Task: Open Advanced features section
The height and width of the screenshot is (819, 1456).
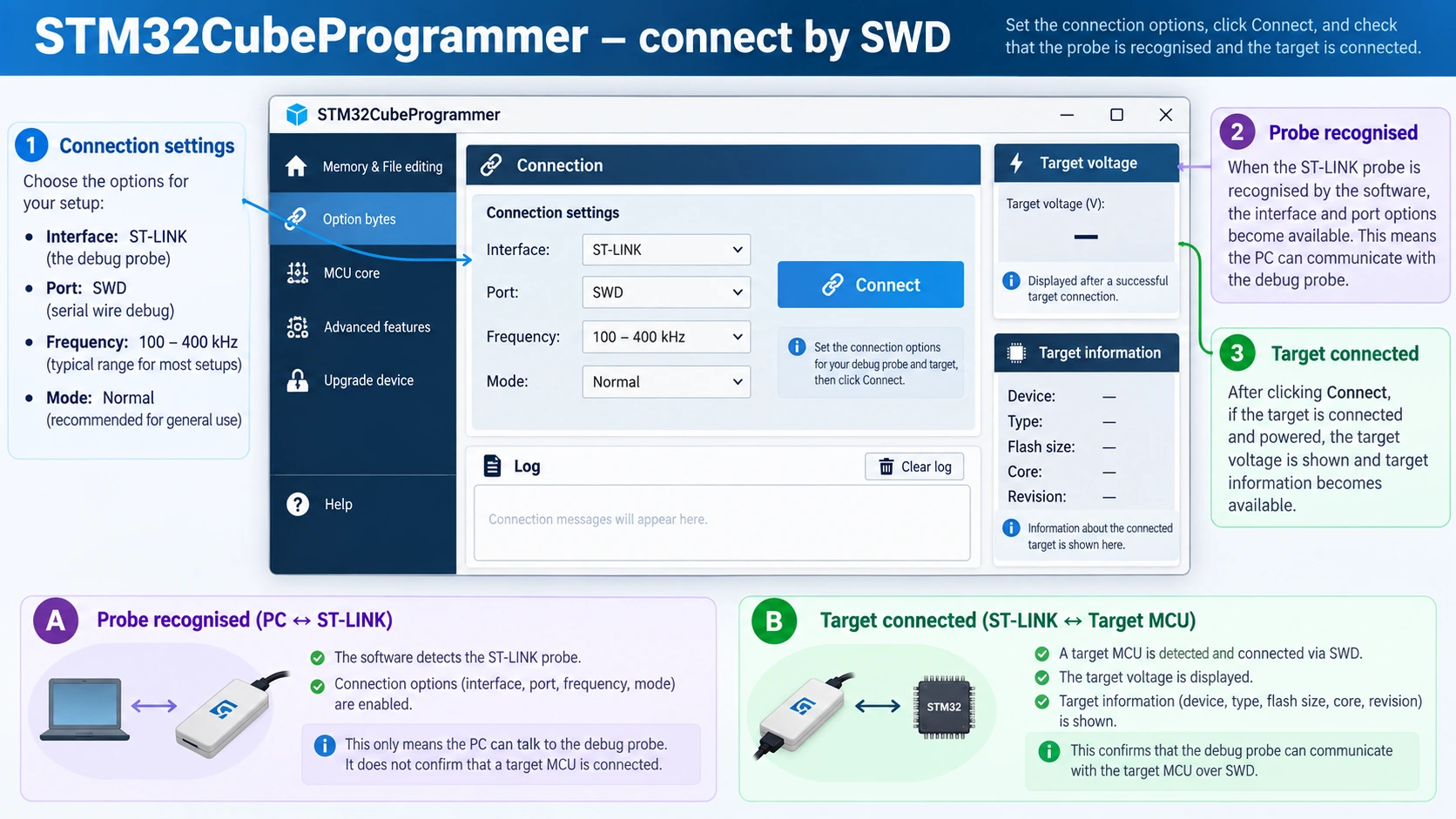Action: click(363, 327)
